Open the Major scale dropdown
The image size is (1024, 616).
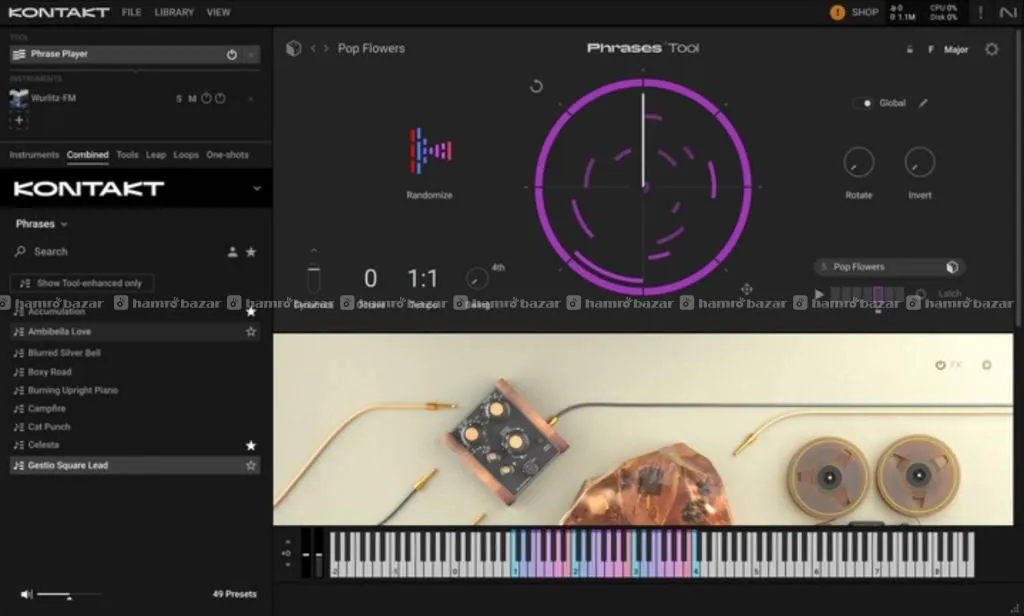955,50
